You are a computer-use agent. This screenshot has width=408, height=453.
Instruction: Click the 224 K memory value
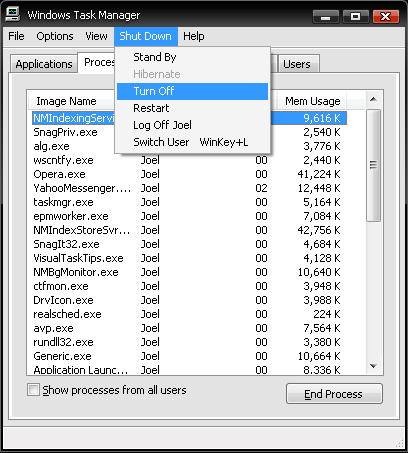[327, 314]
